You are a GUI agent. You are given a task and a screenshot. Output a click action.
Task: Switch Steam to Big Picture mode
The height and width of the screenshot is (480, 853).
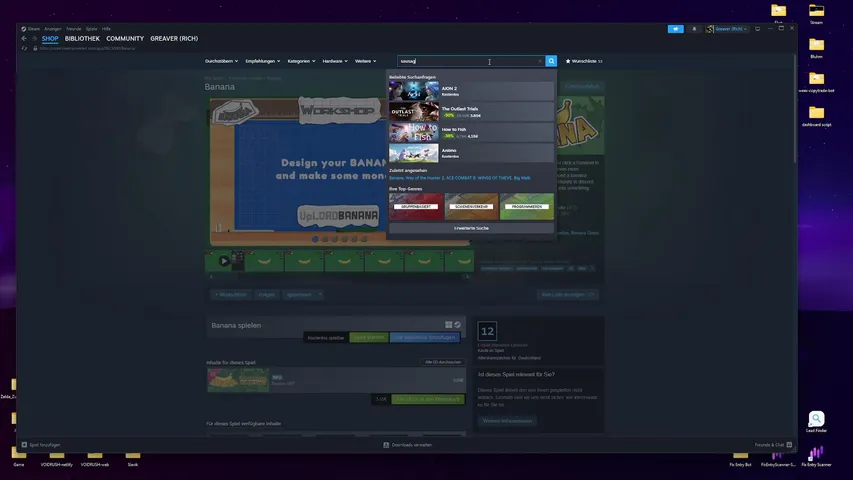tap(757, 29)
